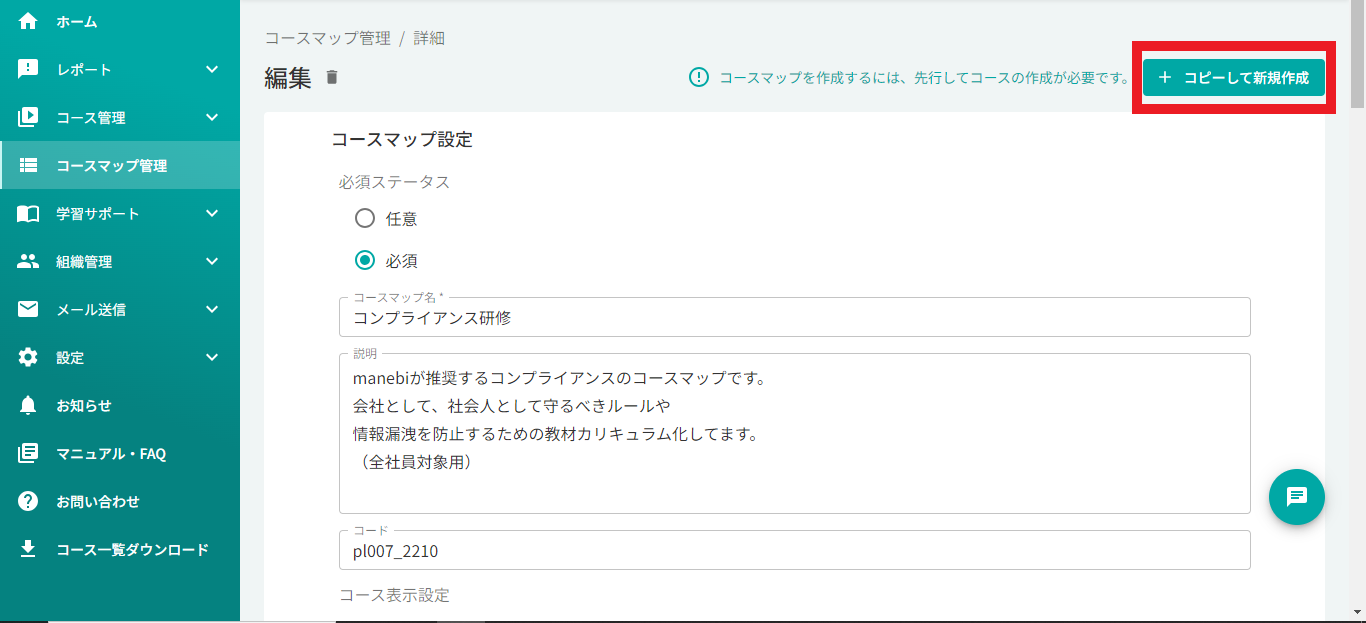Expand the 設定 dropdown arrow
The width and height of the screenshot is (1366, 623).
212,357
